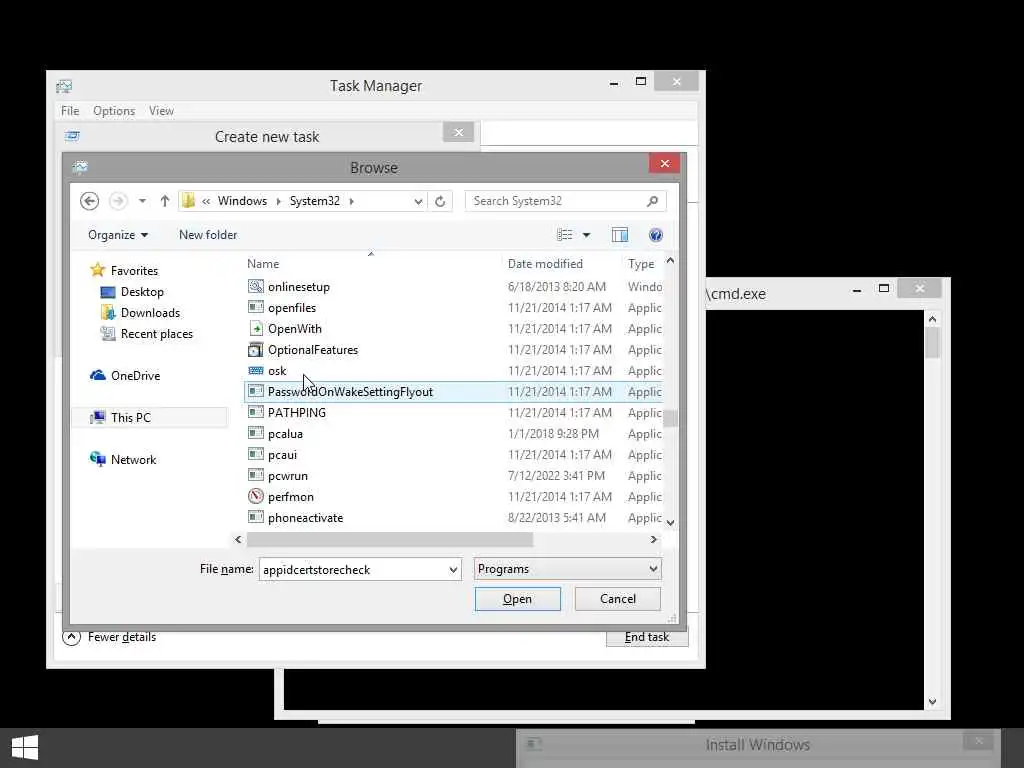Sort by the Name column header
The width and height of the screenshot is (1024, 768).
point(263,264)
